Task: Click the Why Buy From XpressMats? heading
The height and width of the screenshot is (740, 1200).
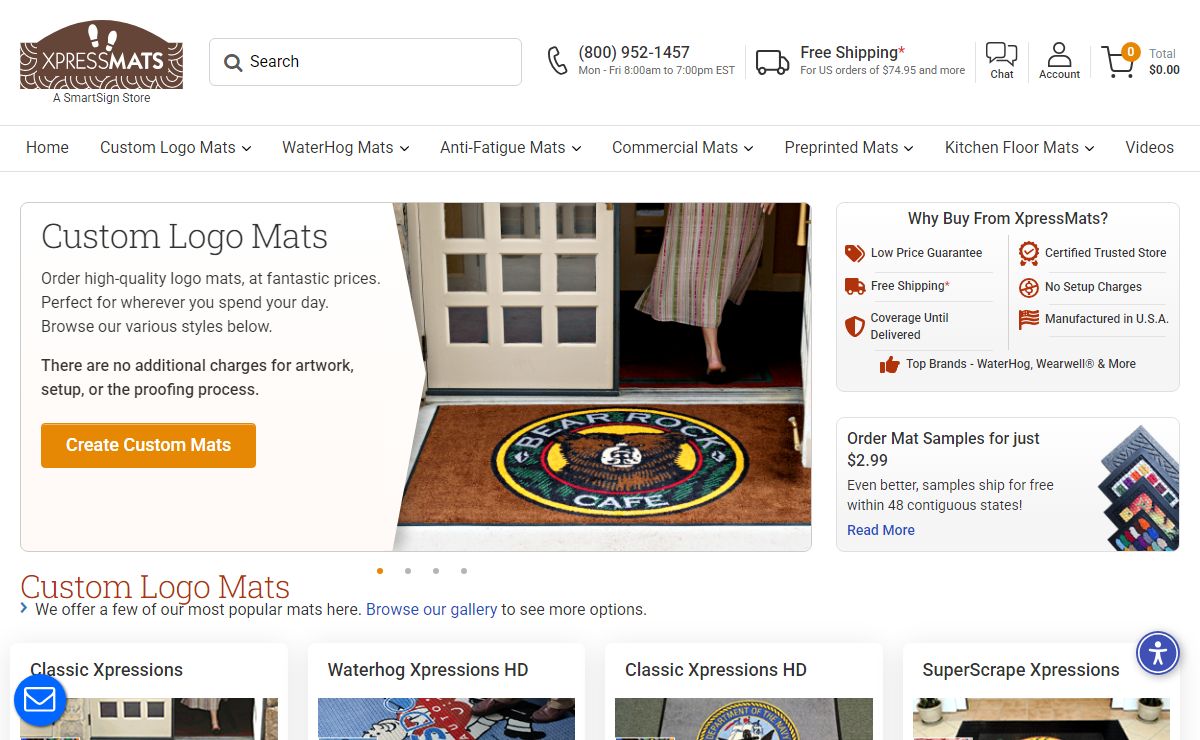Action: [1007, 219]
